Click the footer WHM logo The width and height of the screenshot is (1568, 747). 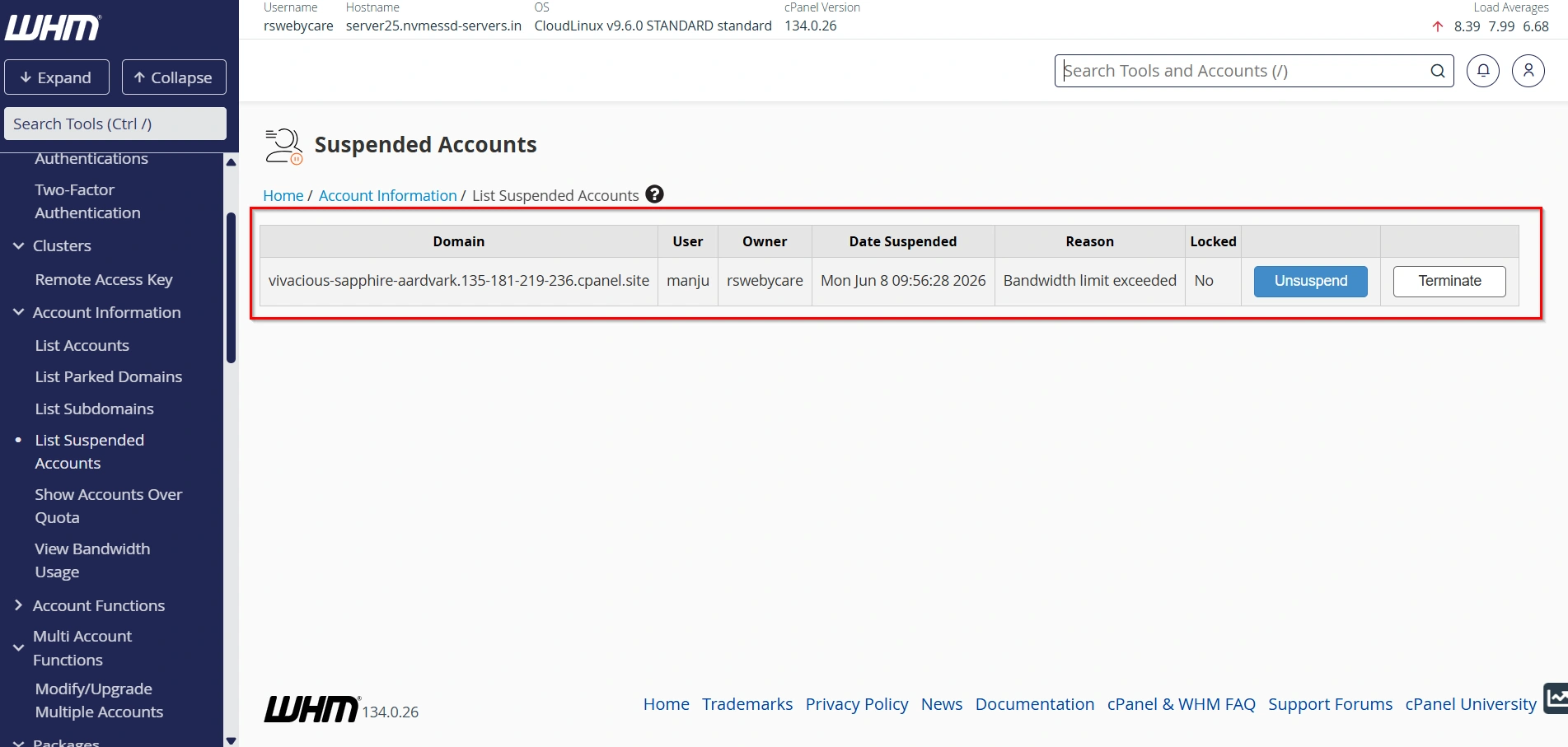311,709
